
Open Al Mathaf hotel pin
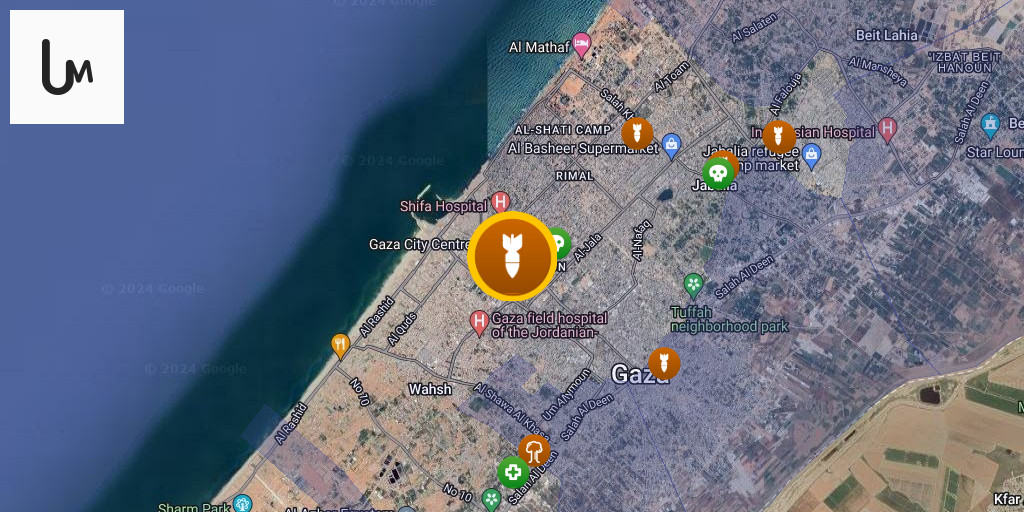click(581, 45)
